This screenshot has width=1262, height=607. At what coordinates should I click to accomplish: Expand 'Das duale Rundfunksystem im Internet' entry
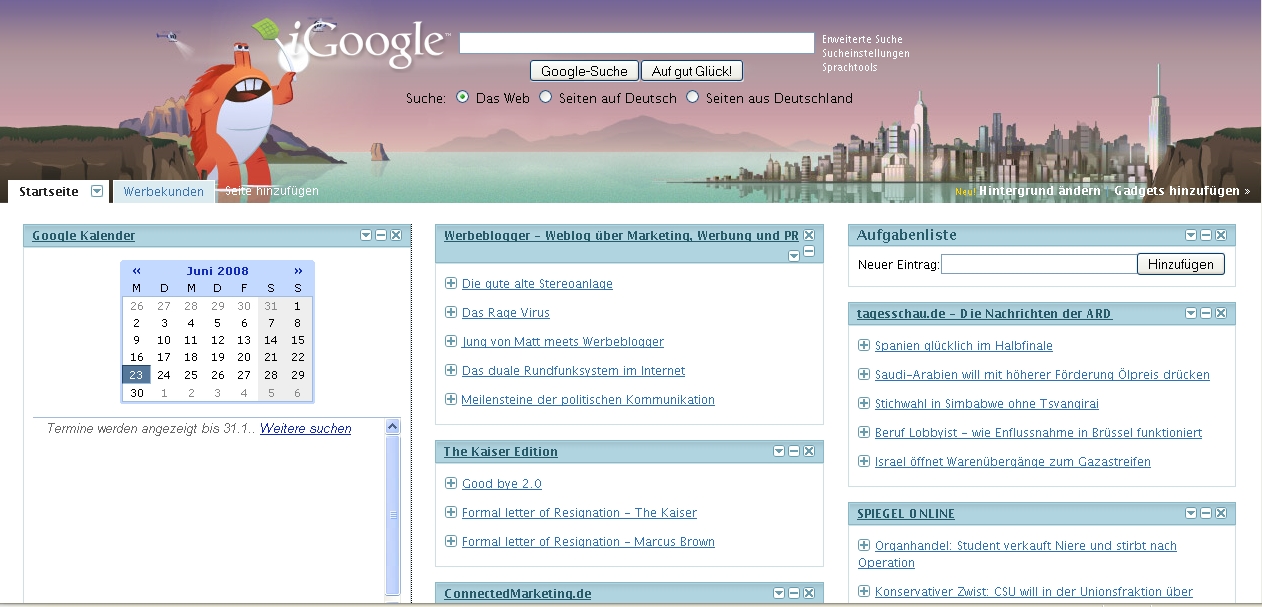[451, 370]
